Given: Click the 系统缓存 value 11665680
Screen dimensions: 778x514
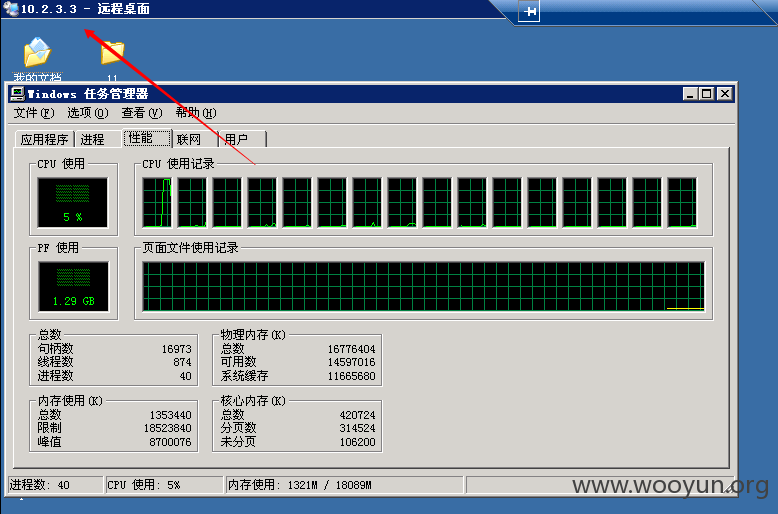Looking at the screenshot, I should coord(351,376).
